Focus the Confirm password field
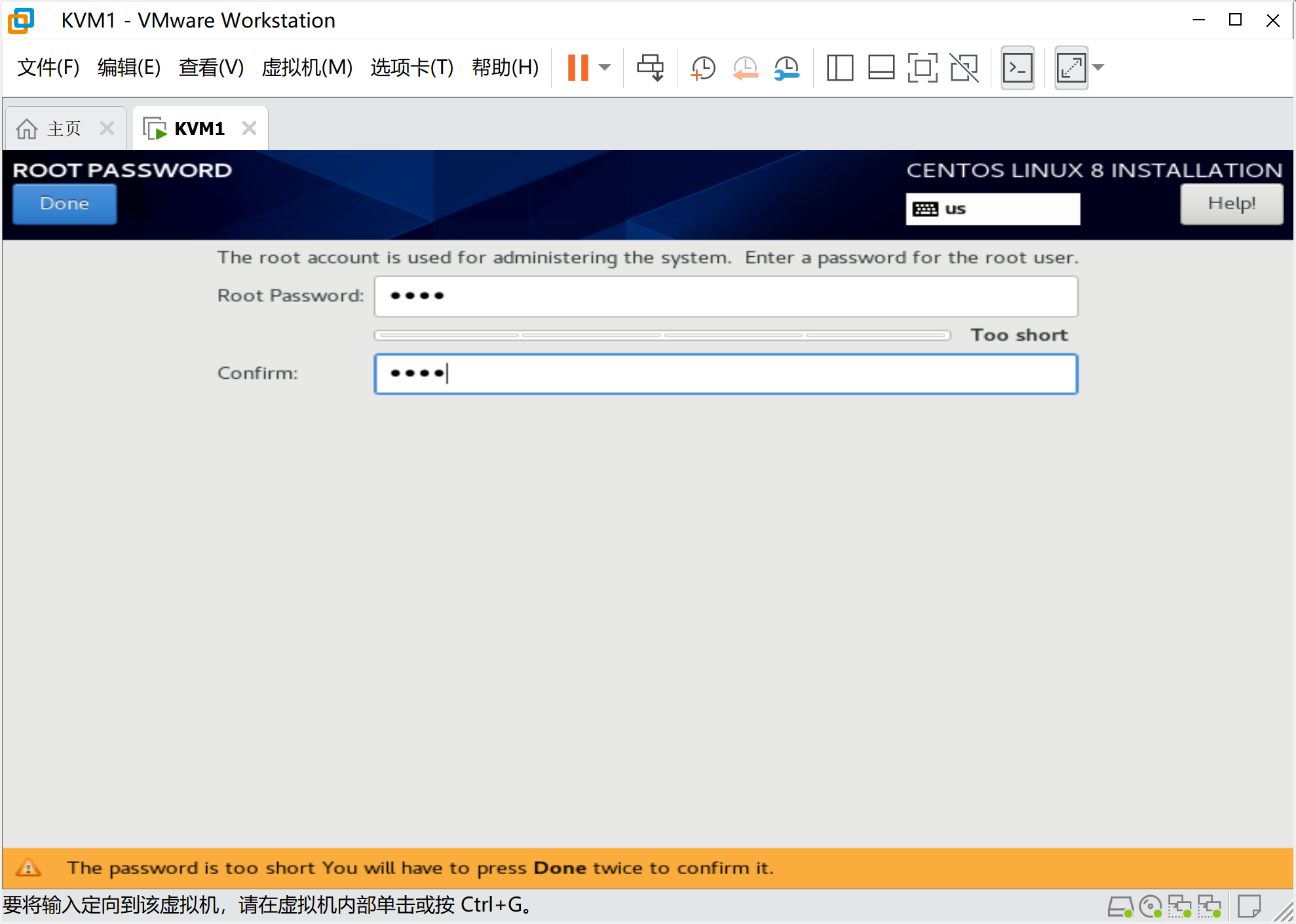1296x924 pixels. (726, 374)
